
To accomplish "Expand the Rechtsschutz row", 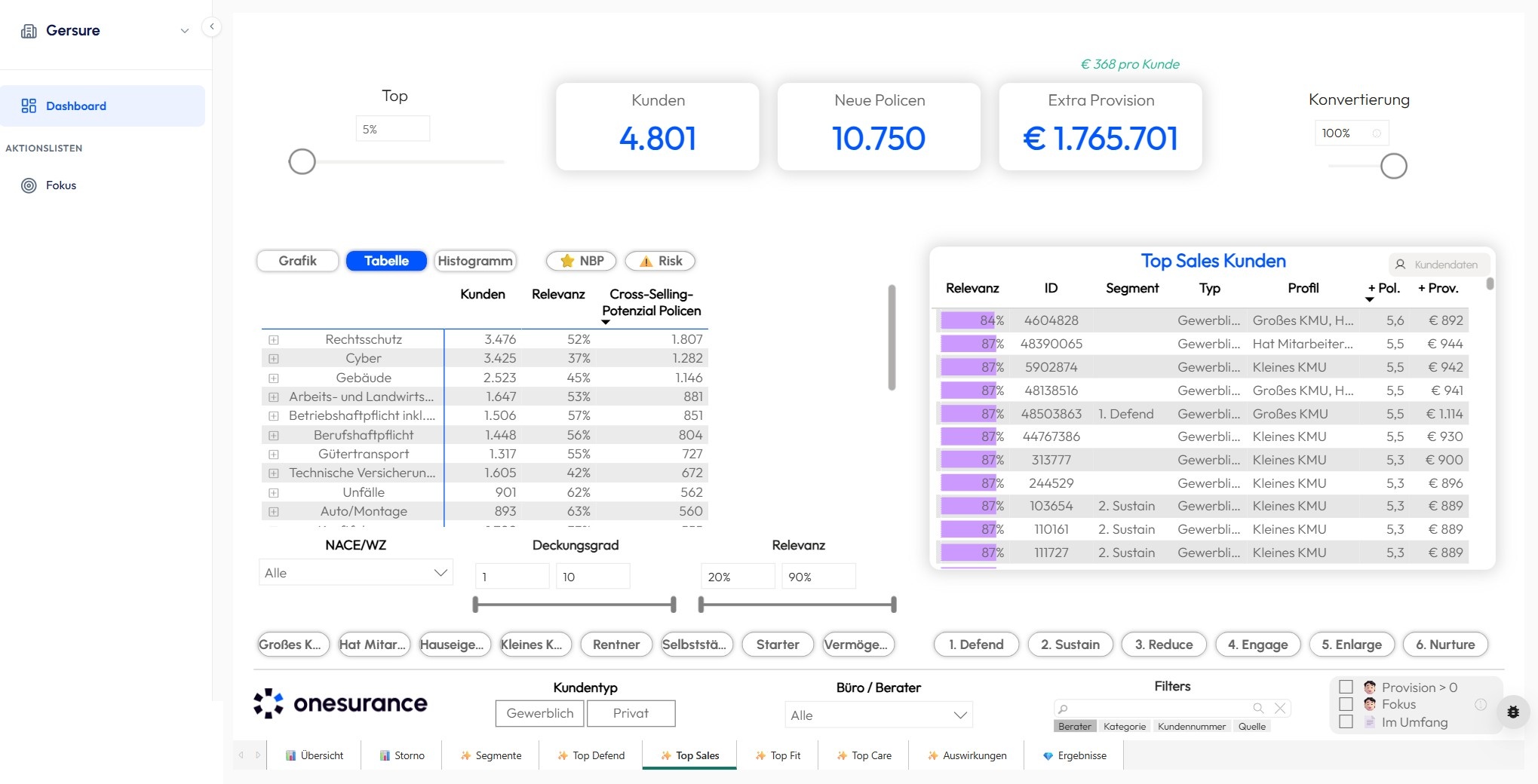I will (x=273, y=339).
